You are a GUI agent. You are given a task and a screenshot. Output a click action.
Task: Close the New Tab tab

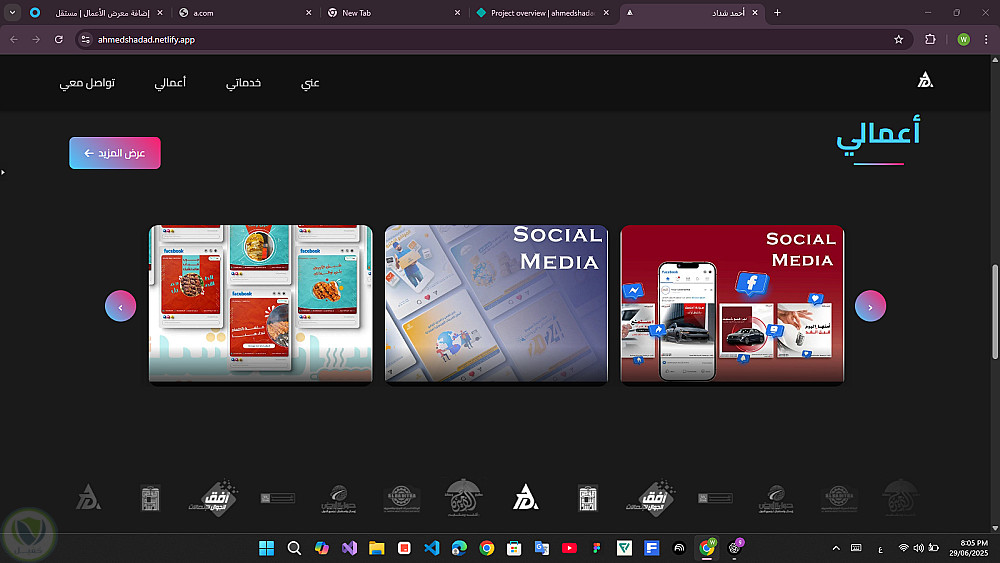pos(457,13)
